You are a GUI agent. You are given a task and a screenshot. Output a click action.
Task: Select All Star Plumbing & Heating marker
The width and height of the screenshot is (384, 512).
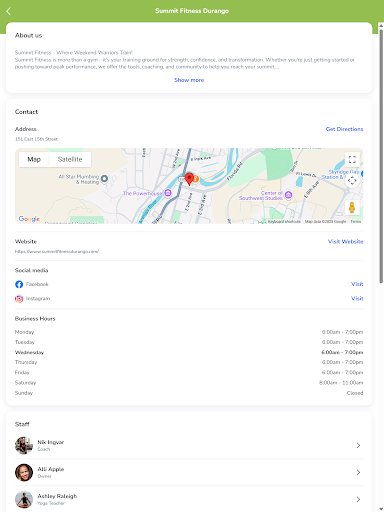tap(104, 178)
